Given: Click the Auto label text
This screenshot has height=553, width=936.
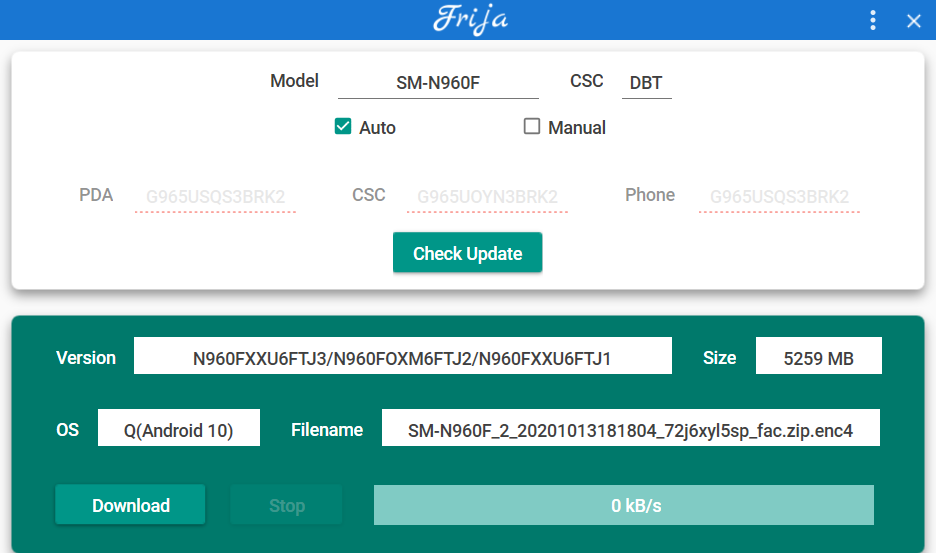Looking at the screenshot, I should point(378,128).
